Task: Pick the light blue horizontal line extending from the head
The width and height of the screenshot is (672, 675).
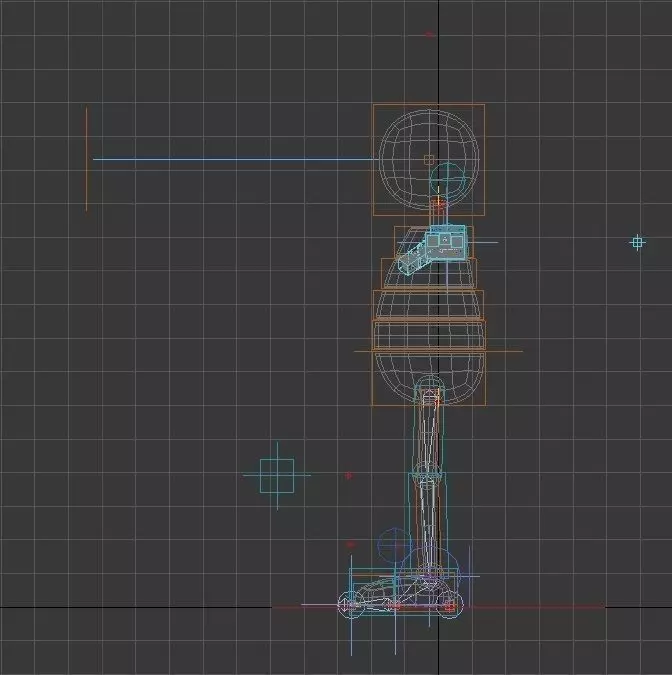Action: tap(233, 159)
